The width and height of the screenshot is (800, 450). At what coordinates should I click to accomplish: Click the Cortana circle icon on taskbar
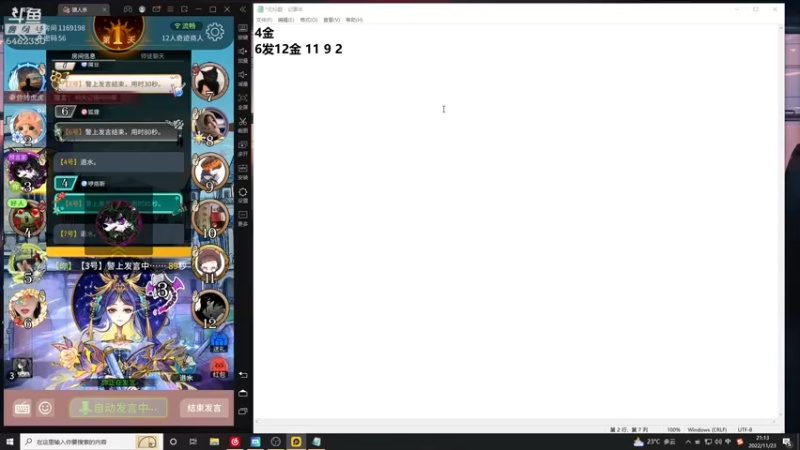tap(173, 442)
